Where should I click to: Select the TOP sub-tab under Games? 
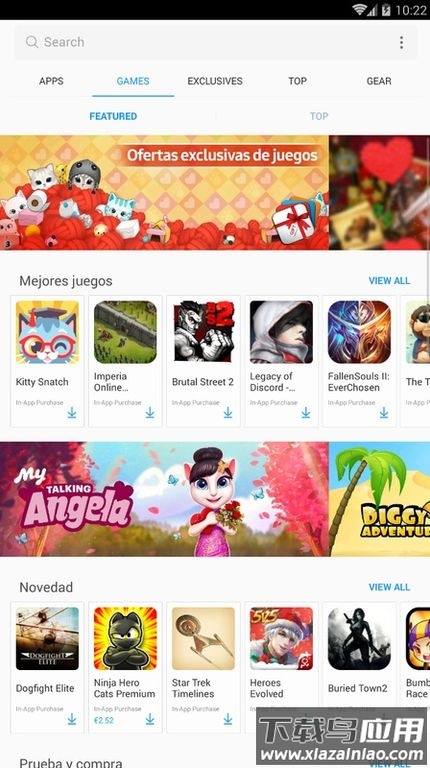tap(319, 116)
